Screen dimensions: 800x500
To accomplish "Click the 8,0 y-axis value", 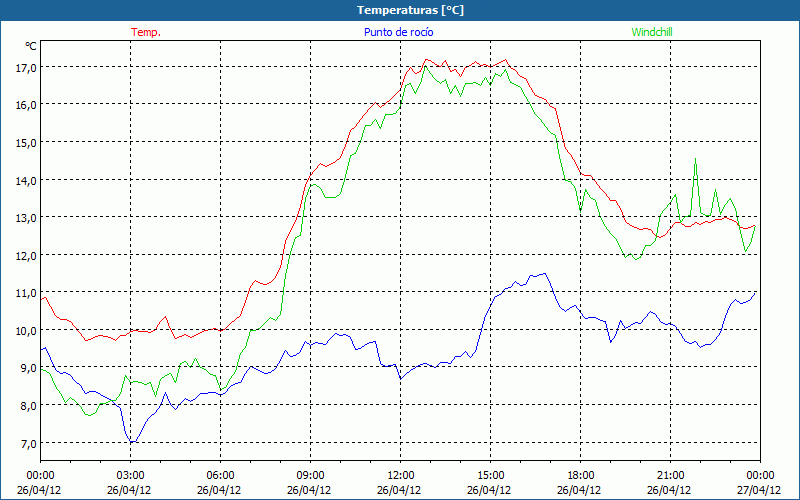I will click(x=28, y=406).
